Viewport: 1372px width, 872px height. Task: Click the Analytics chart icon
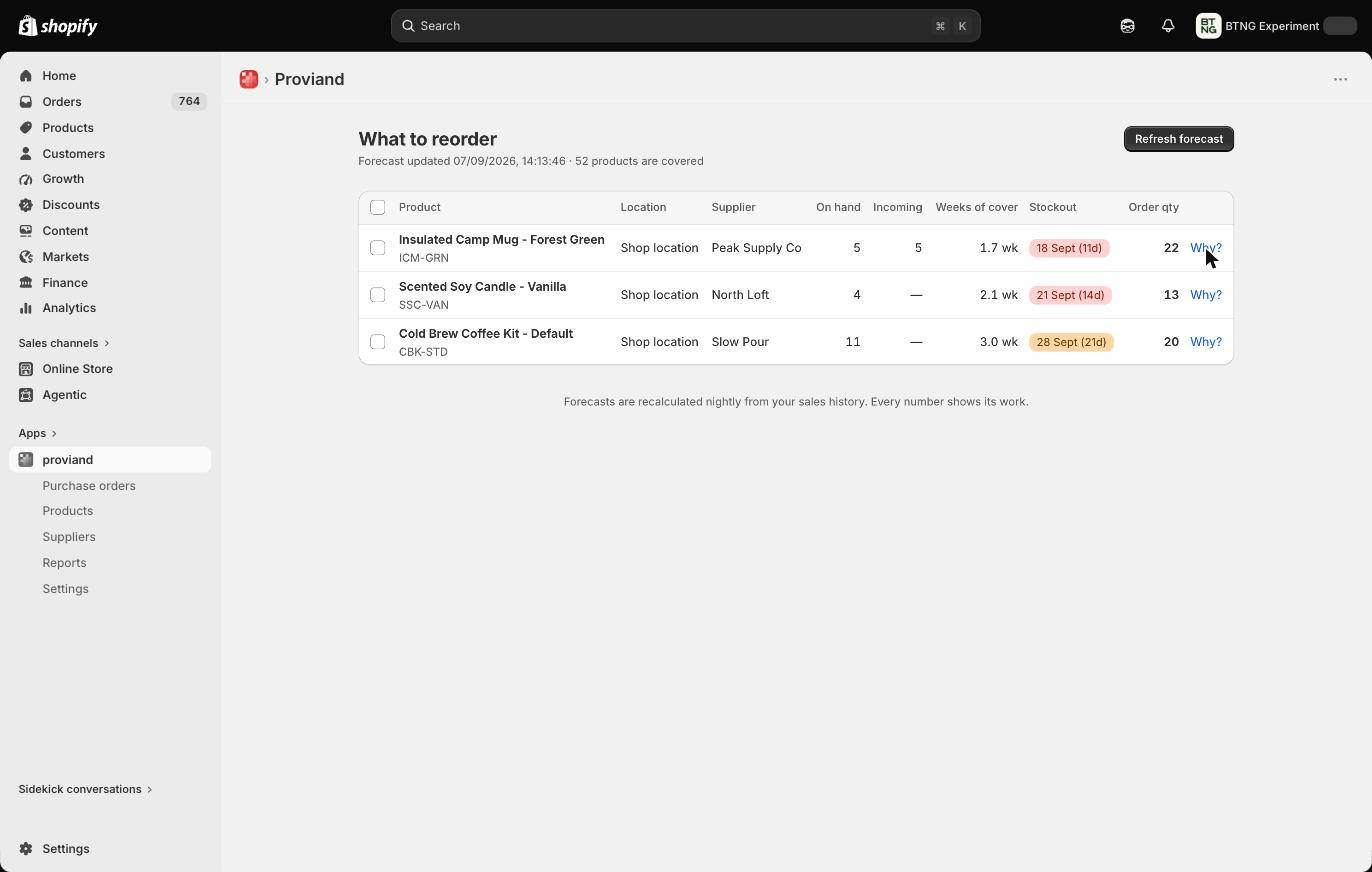tap(26, 308)
